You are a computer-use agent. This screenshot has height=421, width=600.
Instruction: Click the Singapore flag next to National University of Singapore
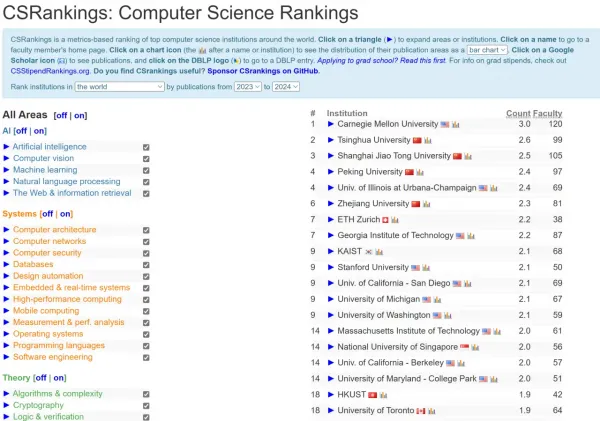(x=465, y=347)
